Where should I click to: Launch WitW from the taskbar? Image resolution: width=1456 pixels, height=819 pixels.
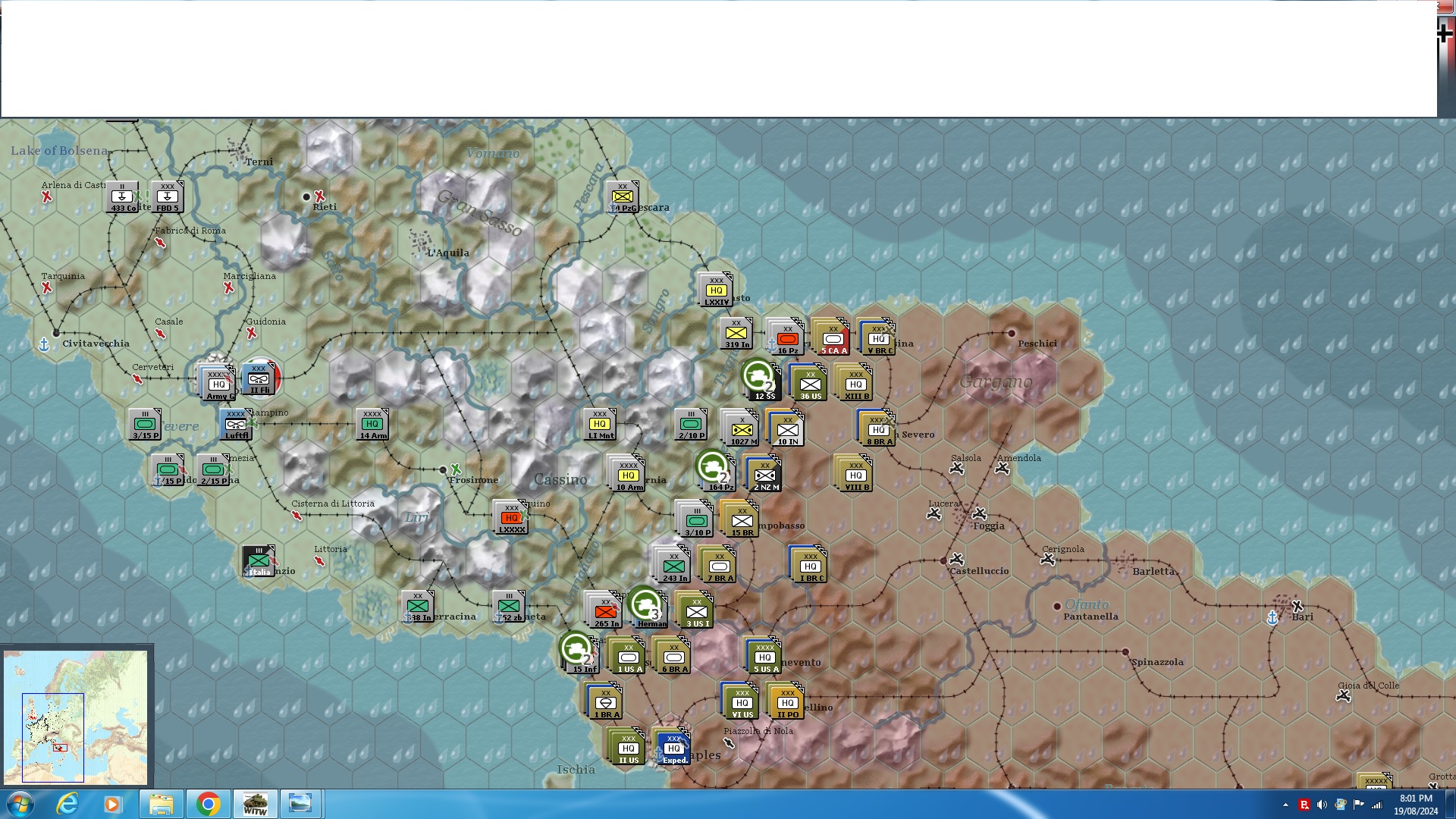click(x=255, y=803)
